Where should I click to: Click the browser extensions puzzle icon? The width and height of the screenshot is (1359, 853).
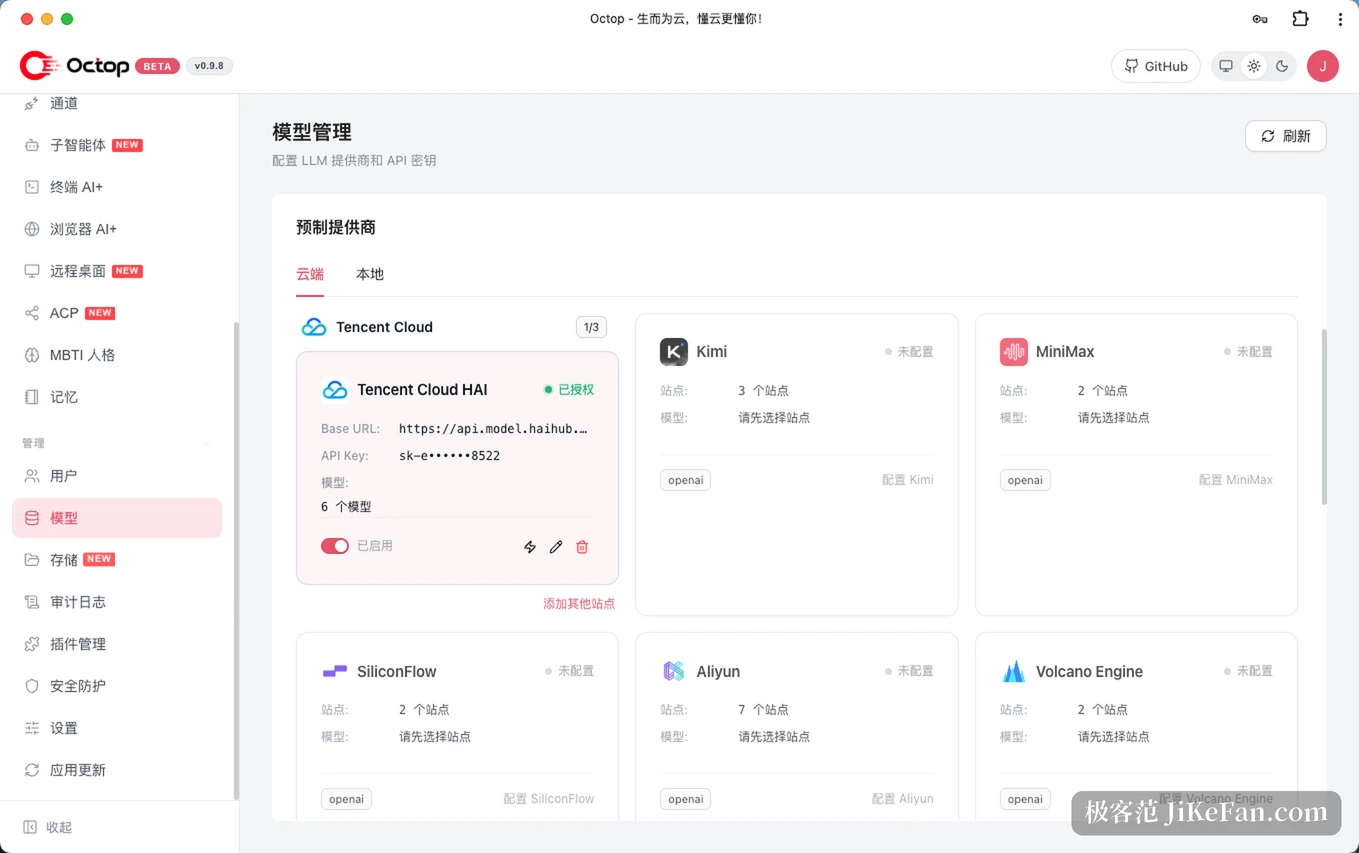pos(1300,19)
